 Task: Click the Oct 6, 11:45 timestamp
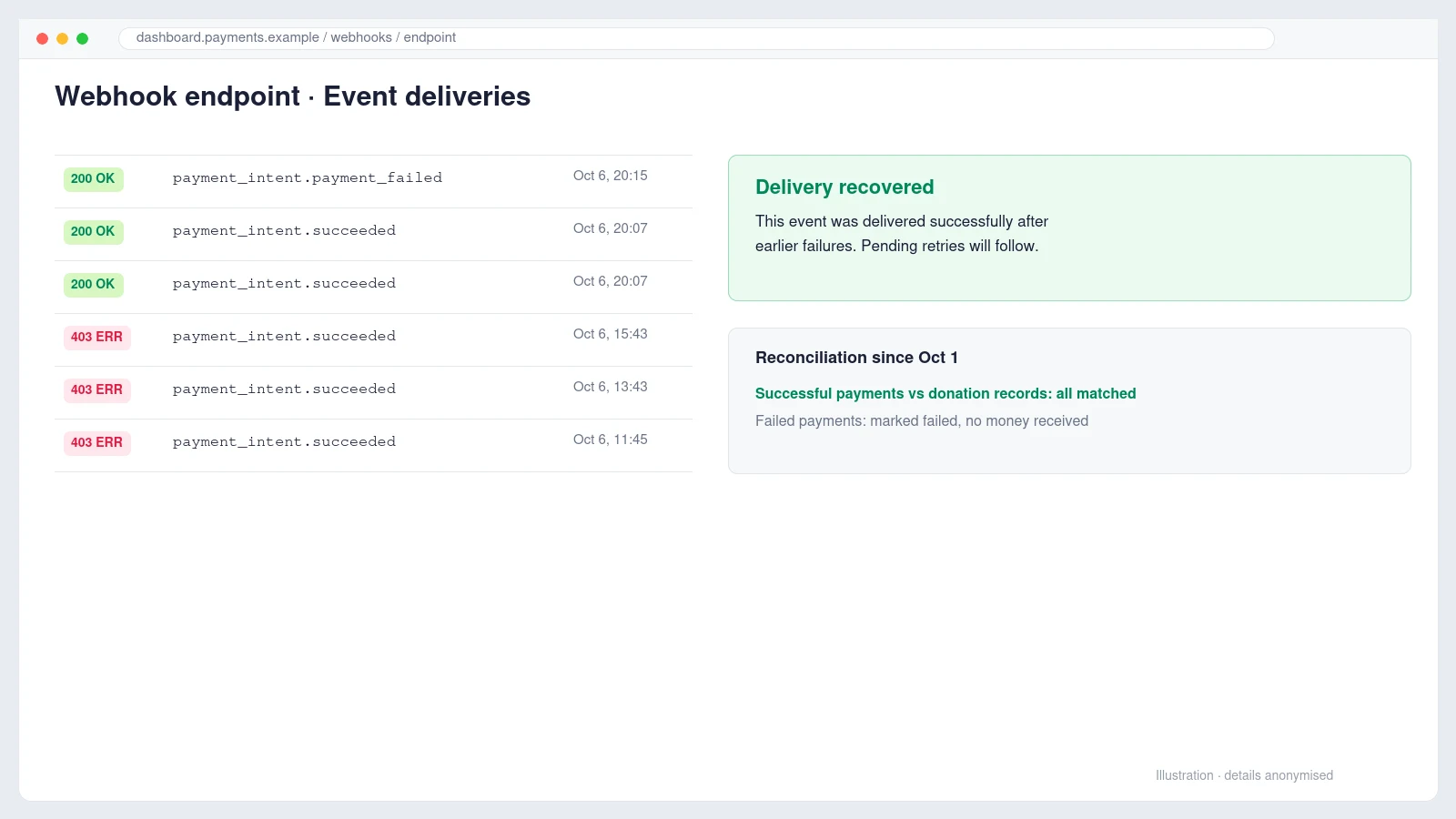click(x=611, y=440)
